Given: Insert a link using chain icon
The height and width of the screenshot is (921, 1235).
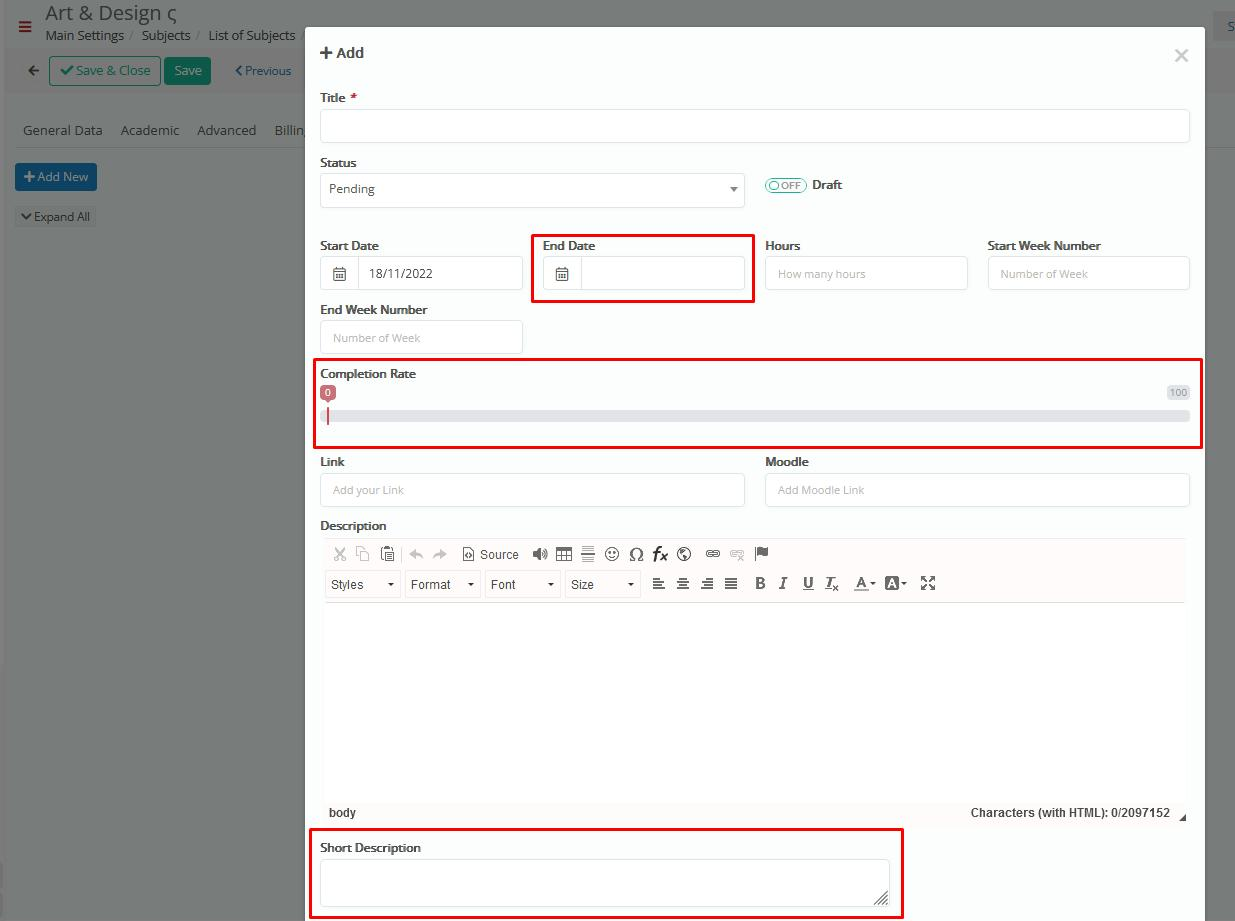Looking at the screenshot, I should click(713, 554).
